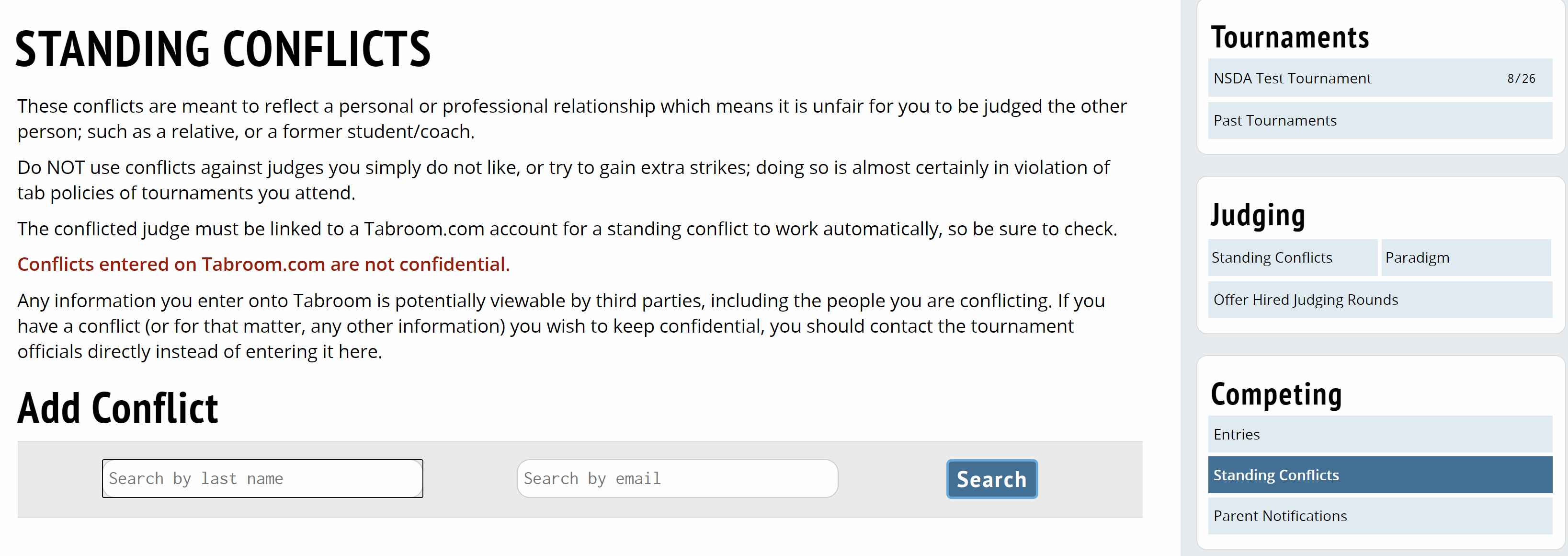Open Parent Notifications

1280,516
